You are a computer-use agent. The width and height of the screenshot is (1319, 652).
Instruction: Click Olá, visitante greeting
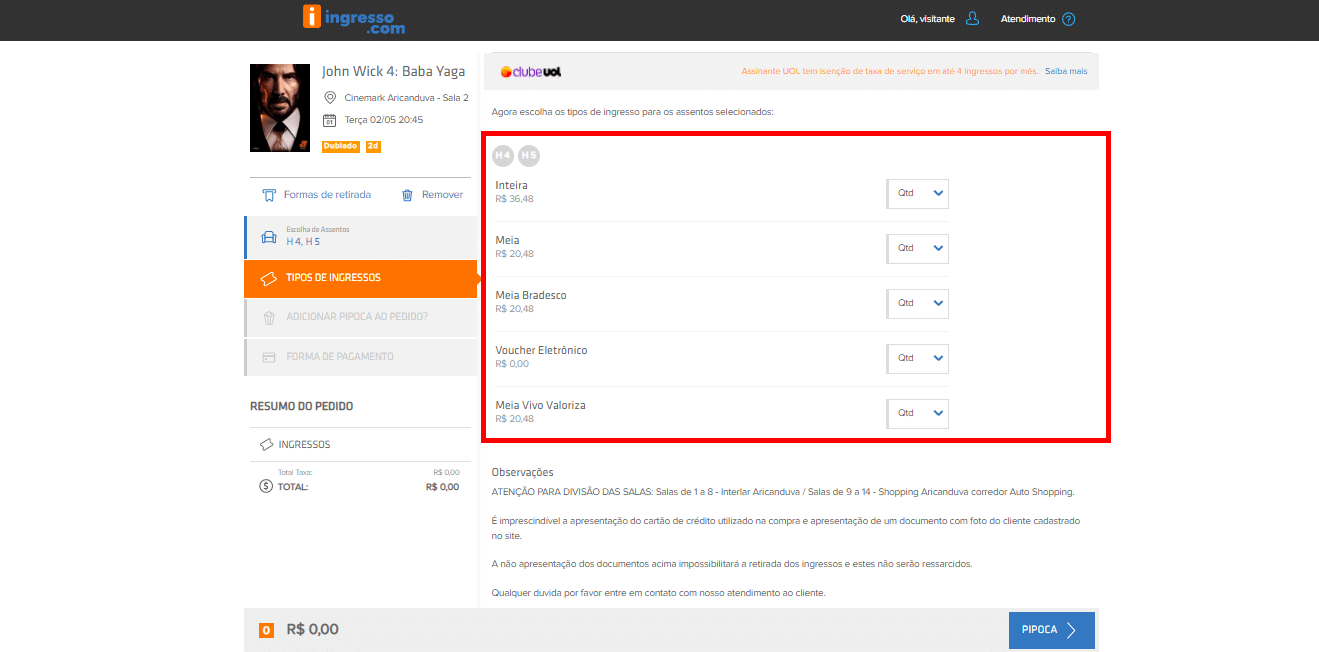[x=927, y=19]
